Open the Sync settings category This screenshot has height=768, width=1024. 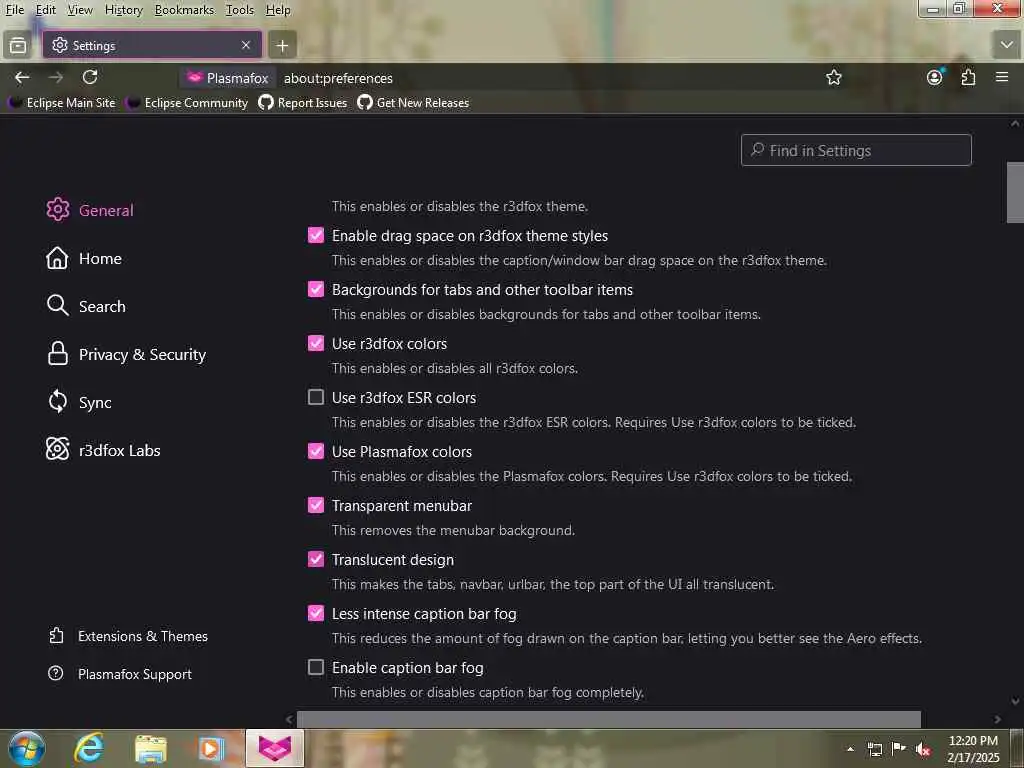tap(79, 402)
